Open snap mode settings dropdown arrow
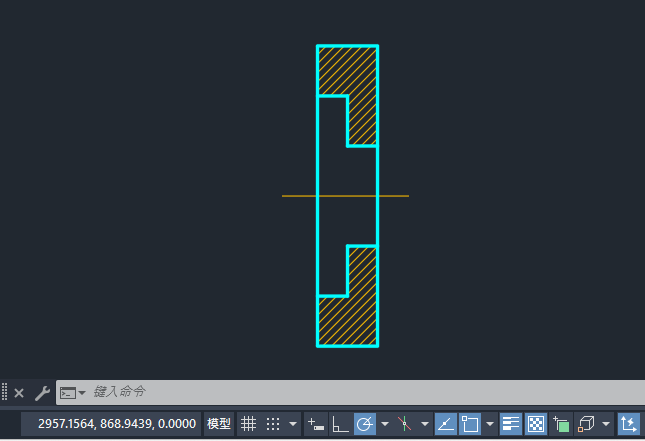The height and width of the screenshot is (441, 645). tap(293, 424)
